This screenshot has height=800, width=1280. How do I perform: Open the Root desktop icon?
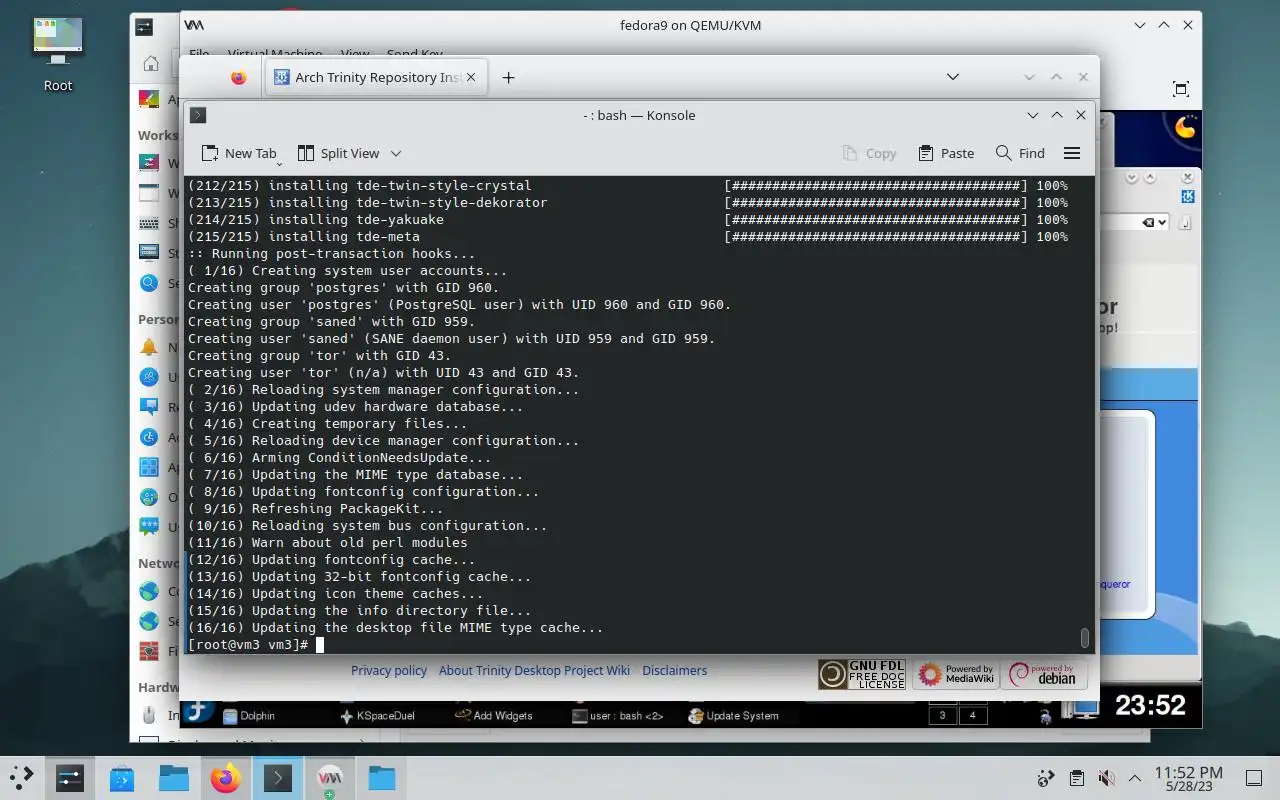pos(58,55)
